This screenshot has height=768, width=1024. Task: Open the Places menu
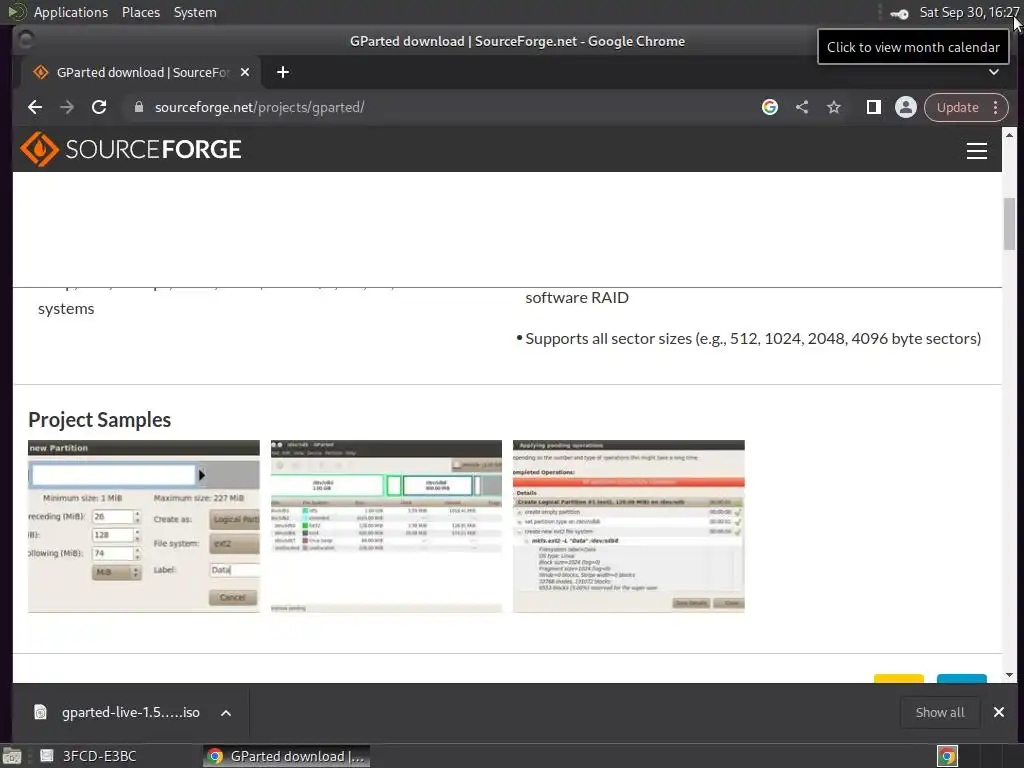pyautogui.click(x=141, y=12)
